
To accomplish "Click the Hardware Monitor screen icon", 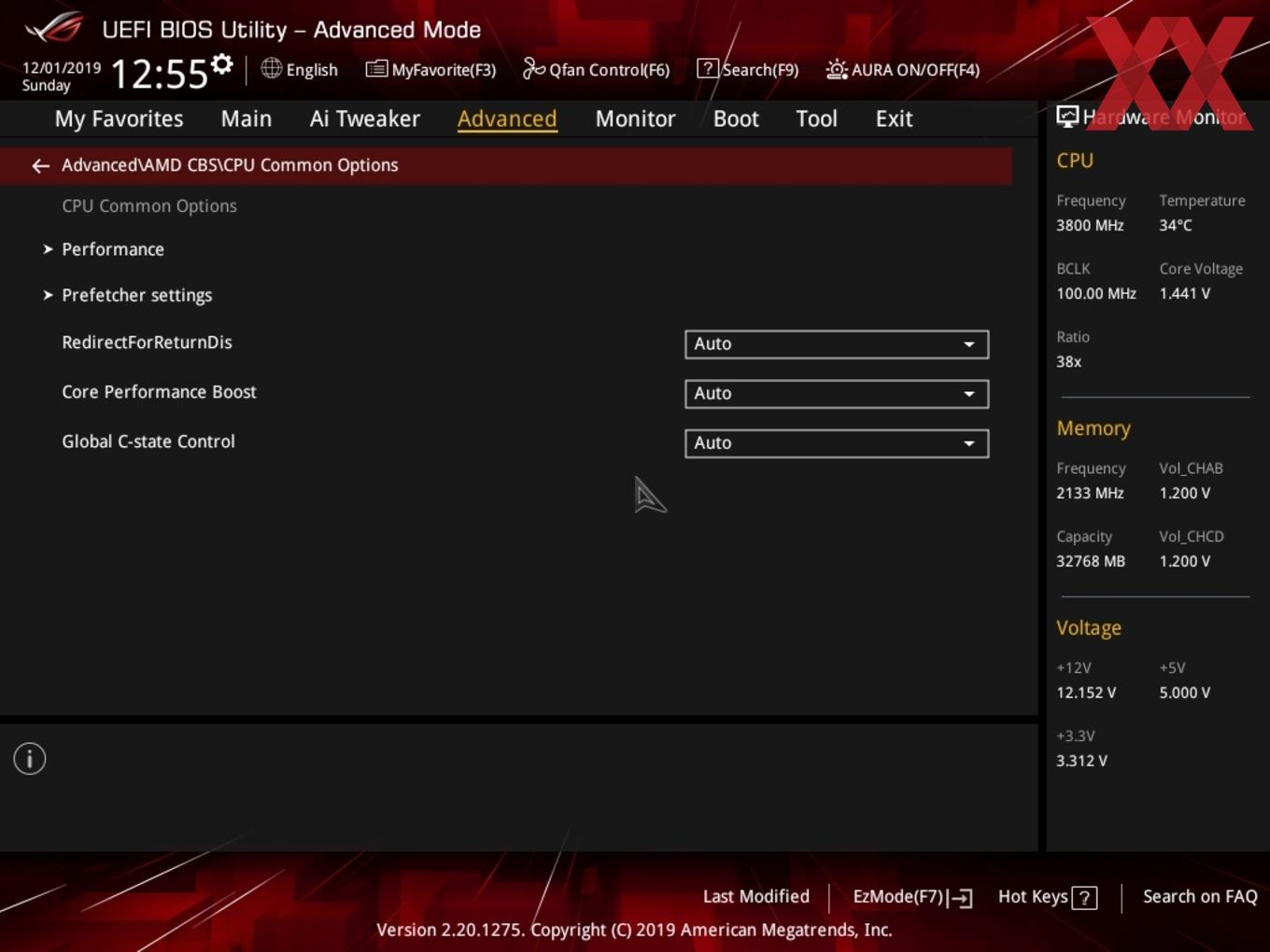I will click(x=1067, y=117).
